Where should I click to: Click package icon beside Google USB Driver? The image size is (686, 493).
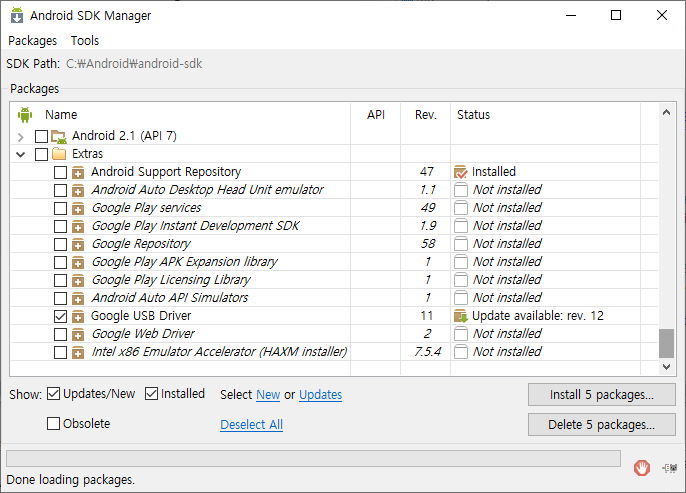(x=78, y=316)
